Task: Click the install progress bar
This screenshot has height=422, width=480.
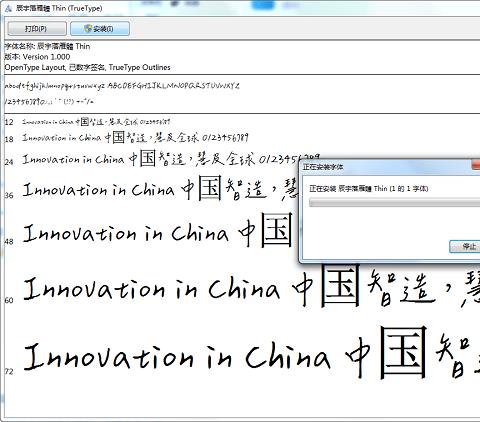Action: point(394,202)
